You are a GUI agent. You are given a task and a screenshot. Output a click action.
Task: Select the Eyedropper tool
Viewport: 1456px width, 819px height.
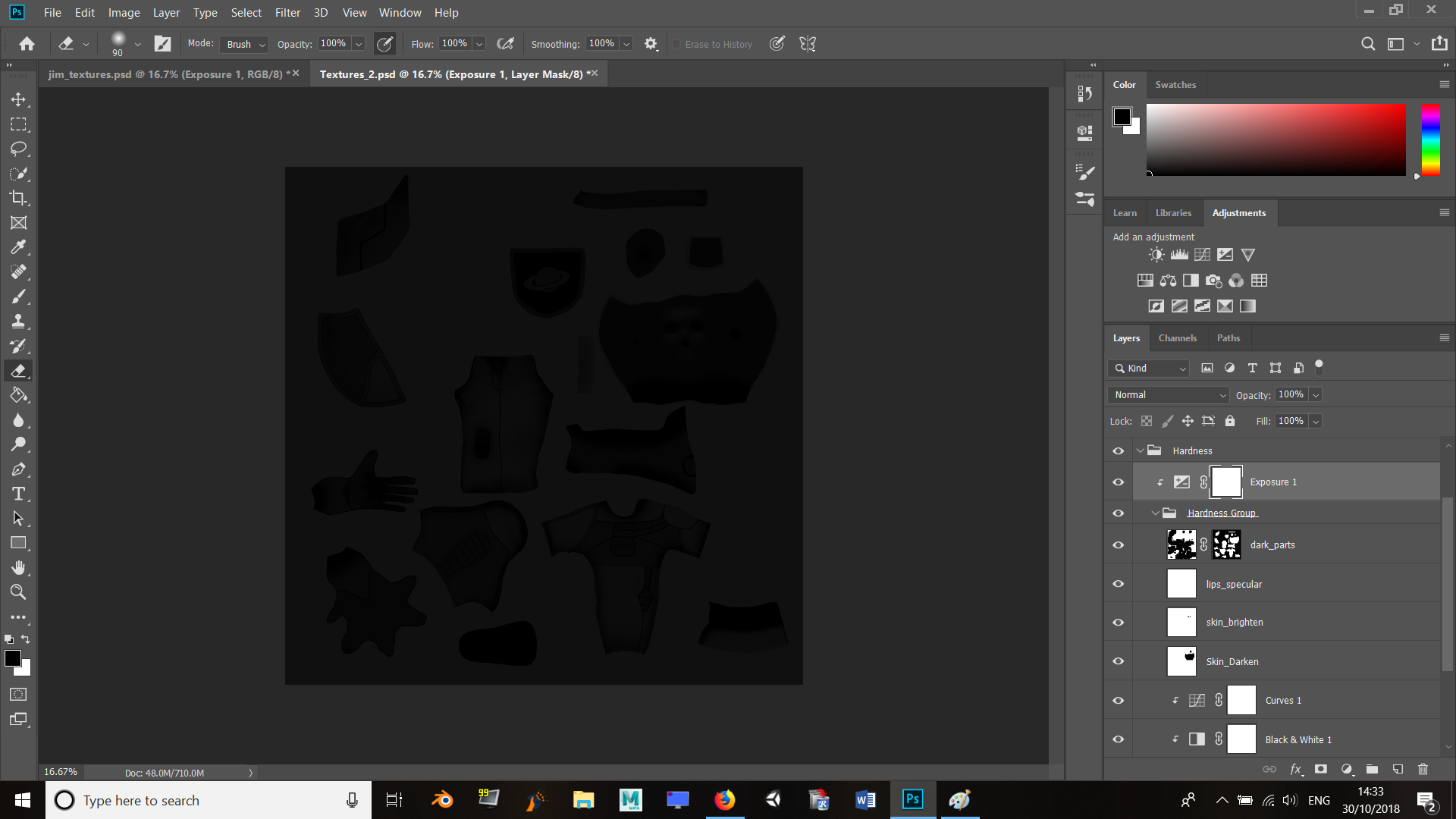[19, 247]
